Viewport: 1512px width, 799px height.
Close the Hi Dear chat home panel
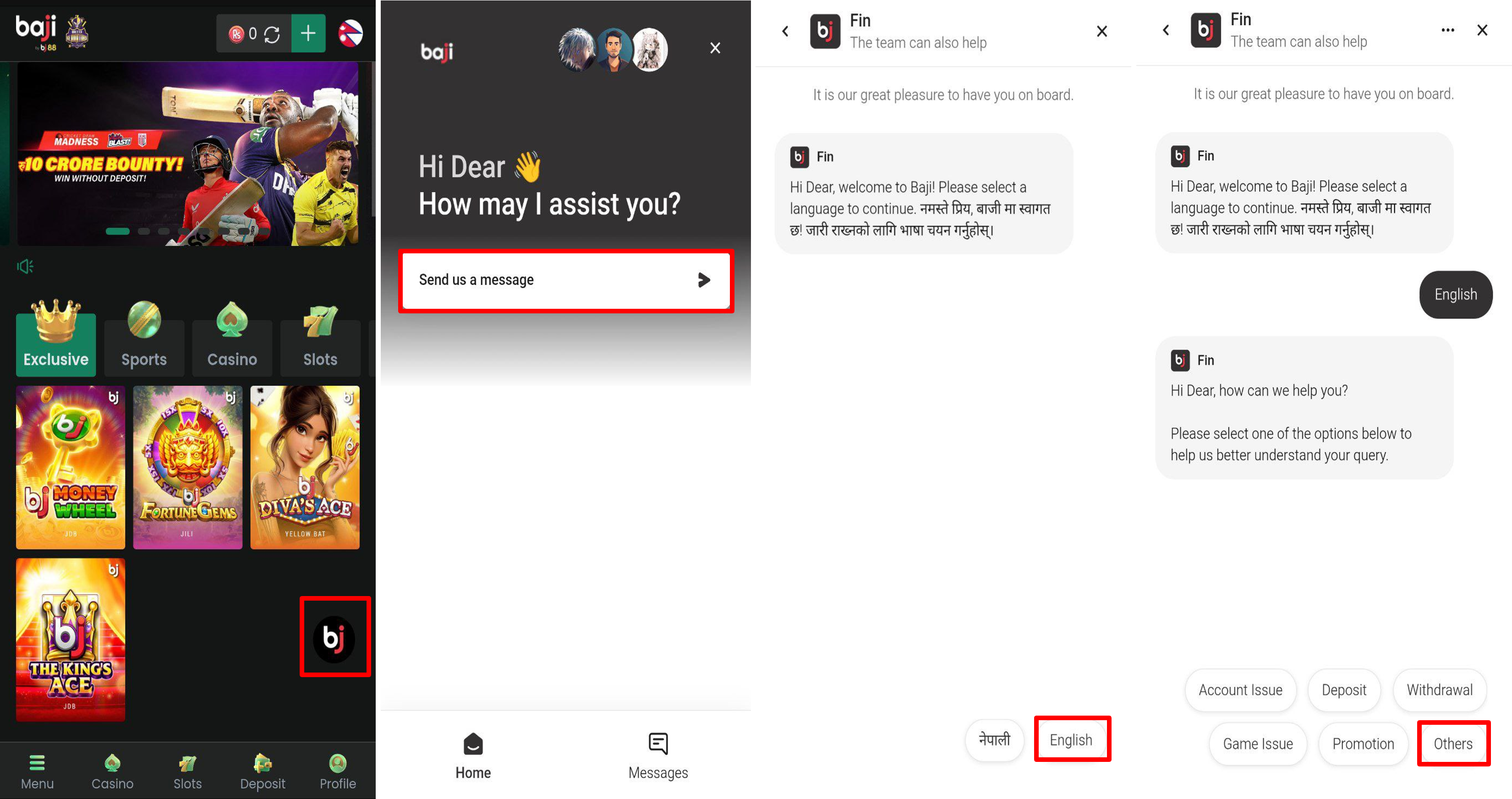click(x=715, y=48)
